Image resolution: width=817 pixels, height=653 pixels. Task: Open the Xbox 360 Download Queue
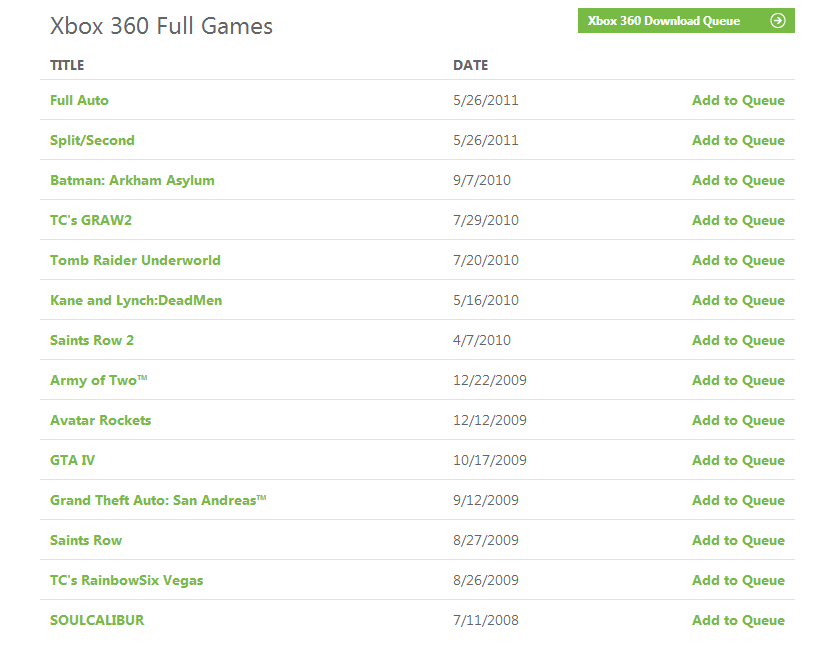[x=686, y=21]
